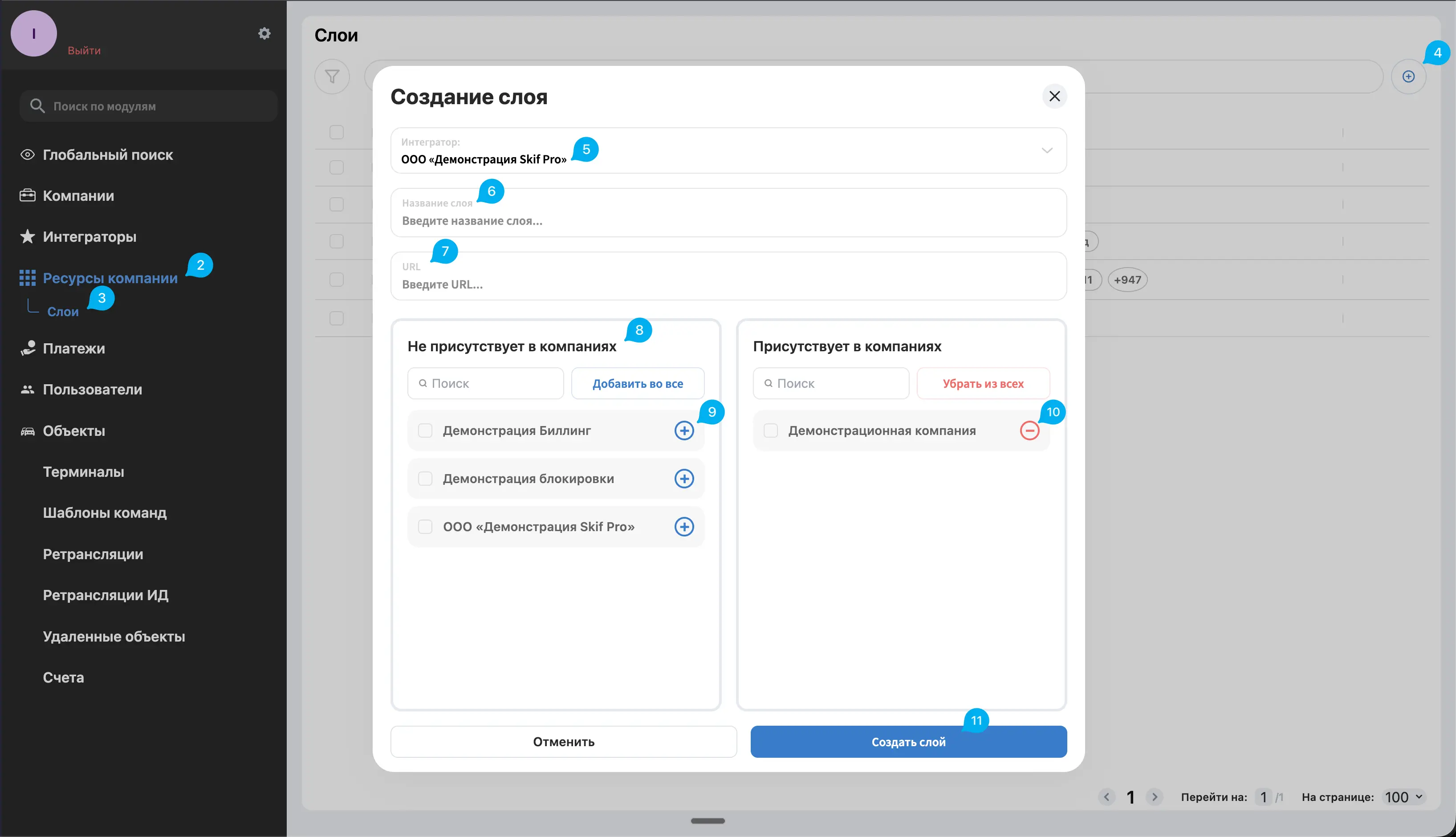Screen dimensions: 1456x837
Task: Click the Название слоя input field
Action: [x=728, y=221]
